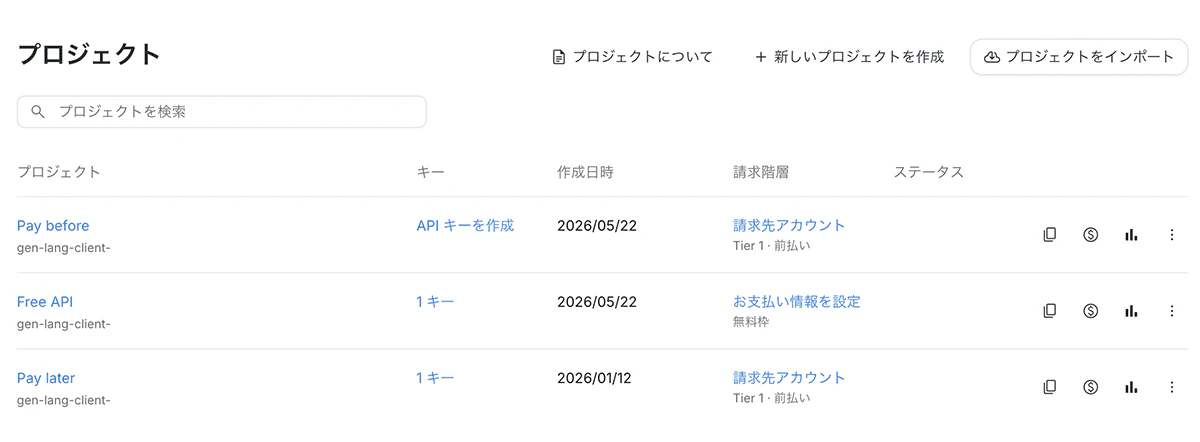Viewport: 1200px width, 442px height.
Task: Open more options menu for Free API
Action: tap(1172, 311)
